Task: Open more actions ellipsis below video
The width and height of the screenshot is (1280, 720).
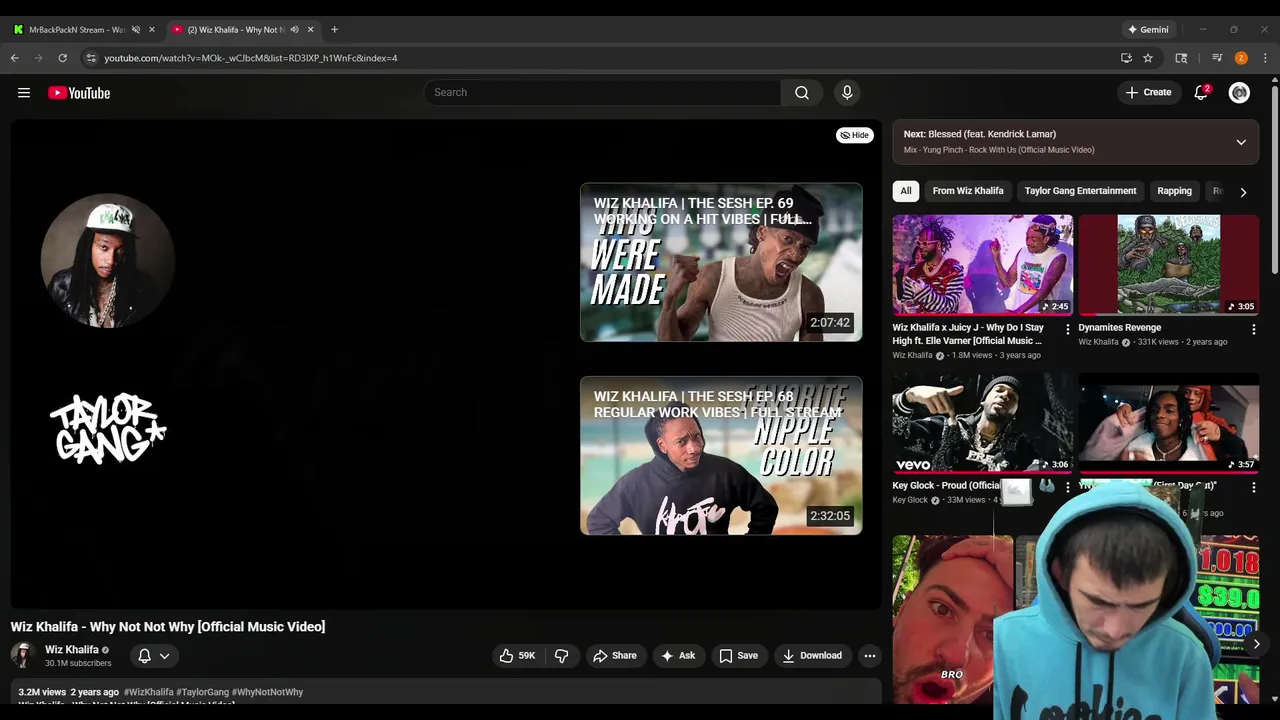Action: point(870,656)
